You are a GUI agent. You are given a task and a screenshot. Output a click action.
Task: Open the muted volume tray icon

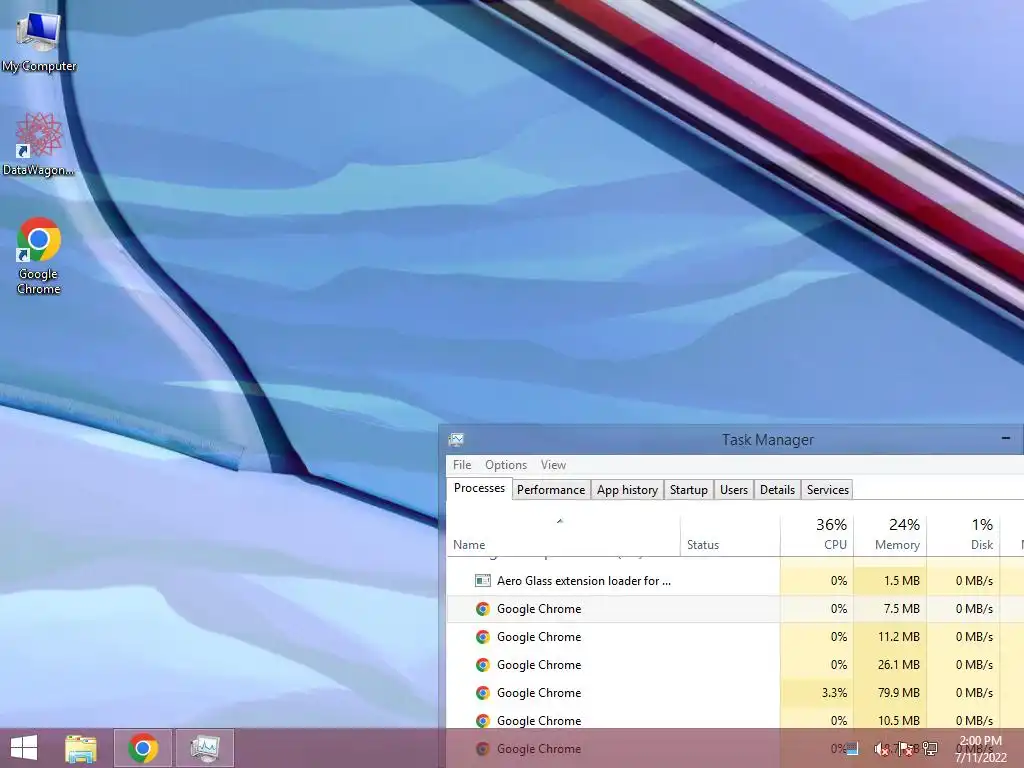881,749
